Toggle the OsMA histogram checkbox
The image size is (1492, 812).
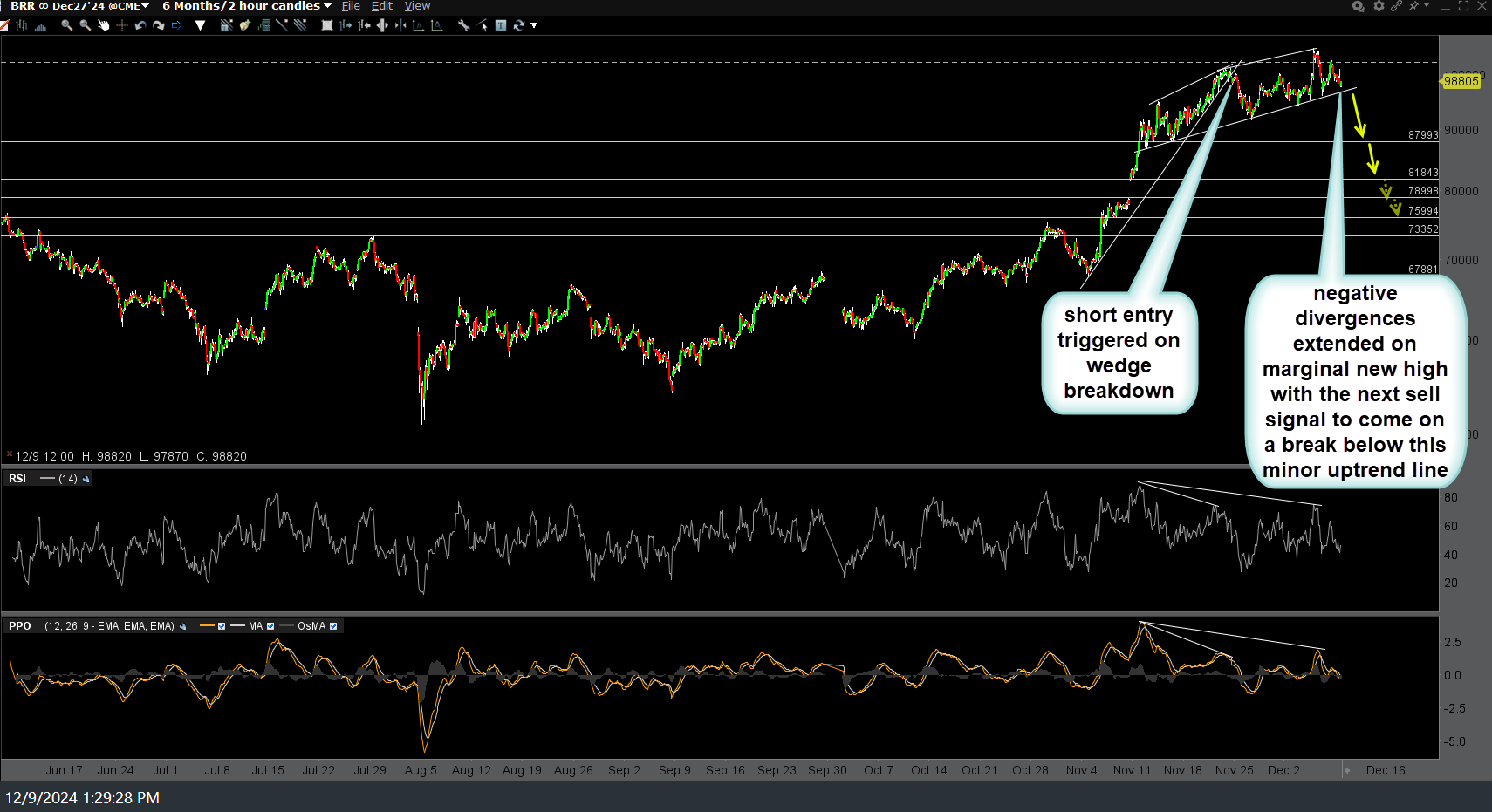tap(333, 626)
